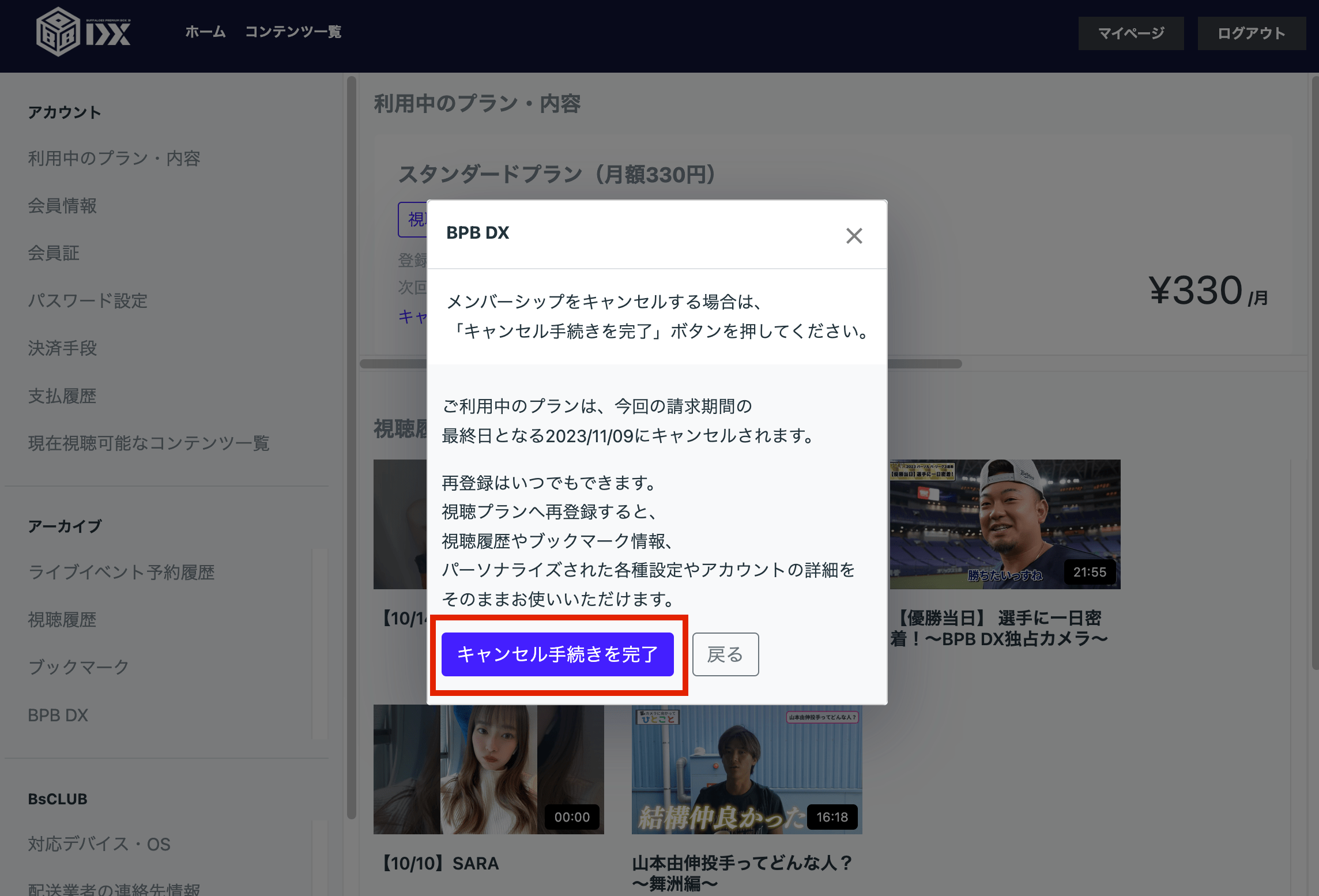Image resolution: width=1319 pixels, height=896 pixels.
Task: Click 山本由伸投手ってどんな人? title
Action: [742, 873]
